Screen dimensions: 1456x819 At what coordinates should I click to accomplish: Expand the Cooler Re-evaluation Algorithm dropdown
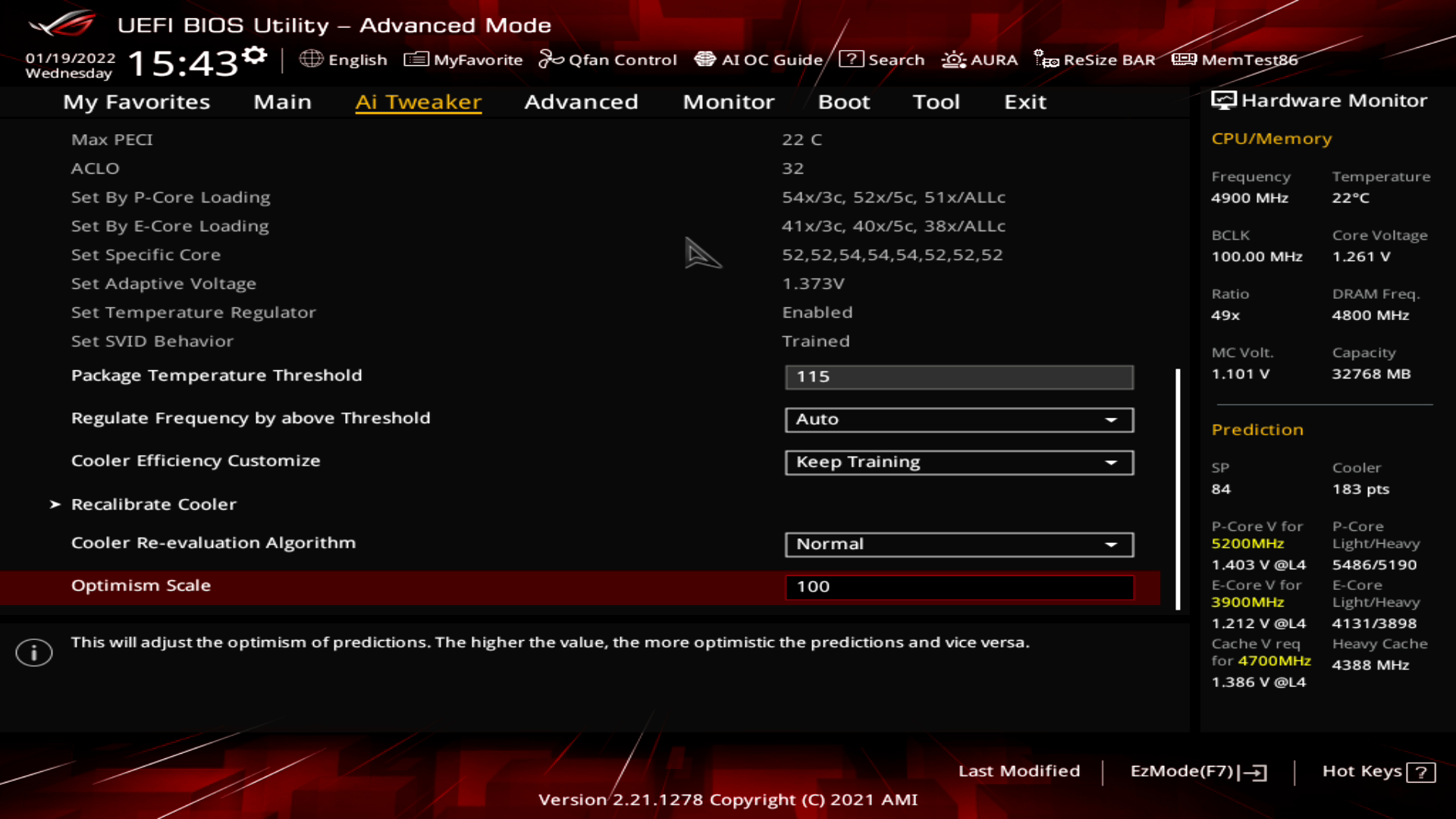(x=959, y=544)
